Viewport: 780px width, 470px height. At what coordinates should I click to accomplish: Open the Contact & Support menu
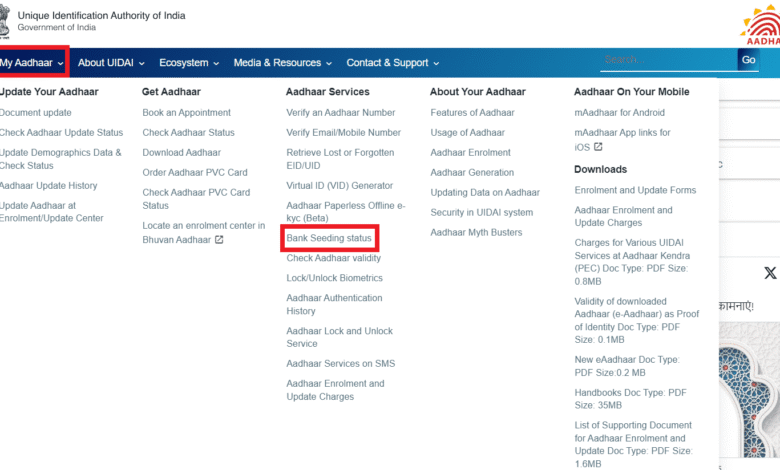pos(393,63)
